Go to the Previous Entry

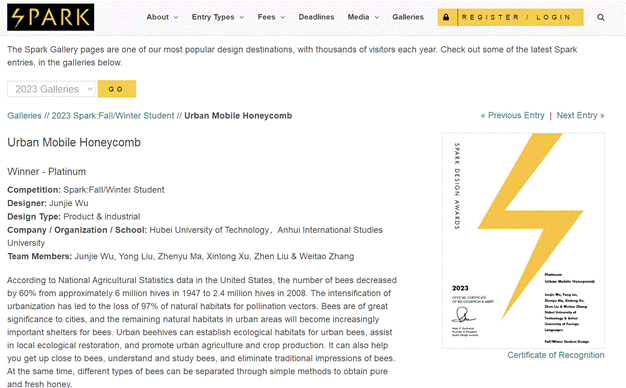pyautogui.click(x=512, y=115)
